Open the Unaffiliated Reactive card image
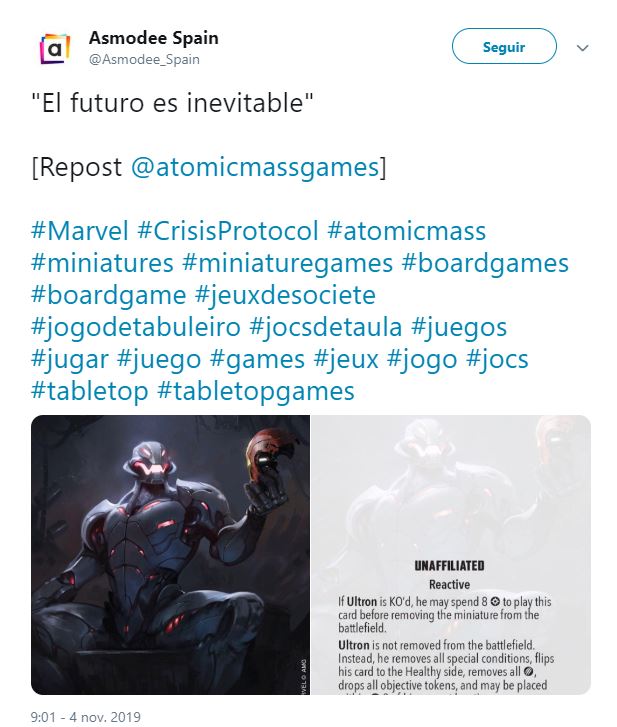The image size is (617, 727). (x=451, y=555)
